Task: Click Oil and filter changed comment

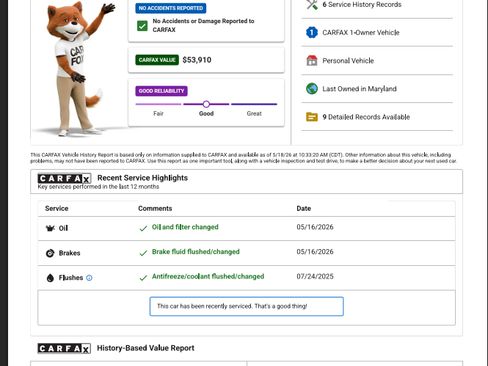Action: (x=185, y=227)
